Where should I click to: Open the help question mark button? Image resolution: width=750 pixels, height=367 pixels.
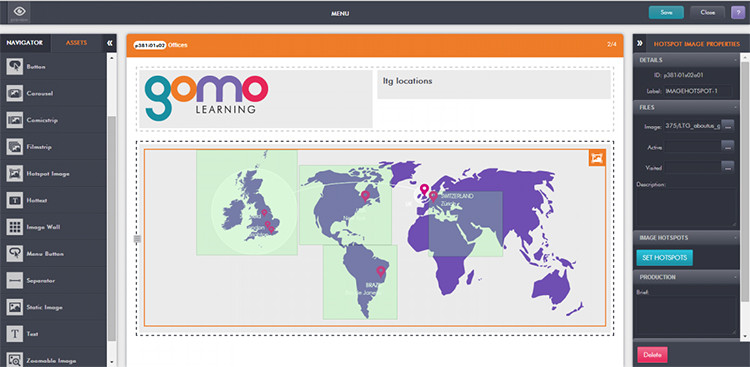point(738,13)
